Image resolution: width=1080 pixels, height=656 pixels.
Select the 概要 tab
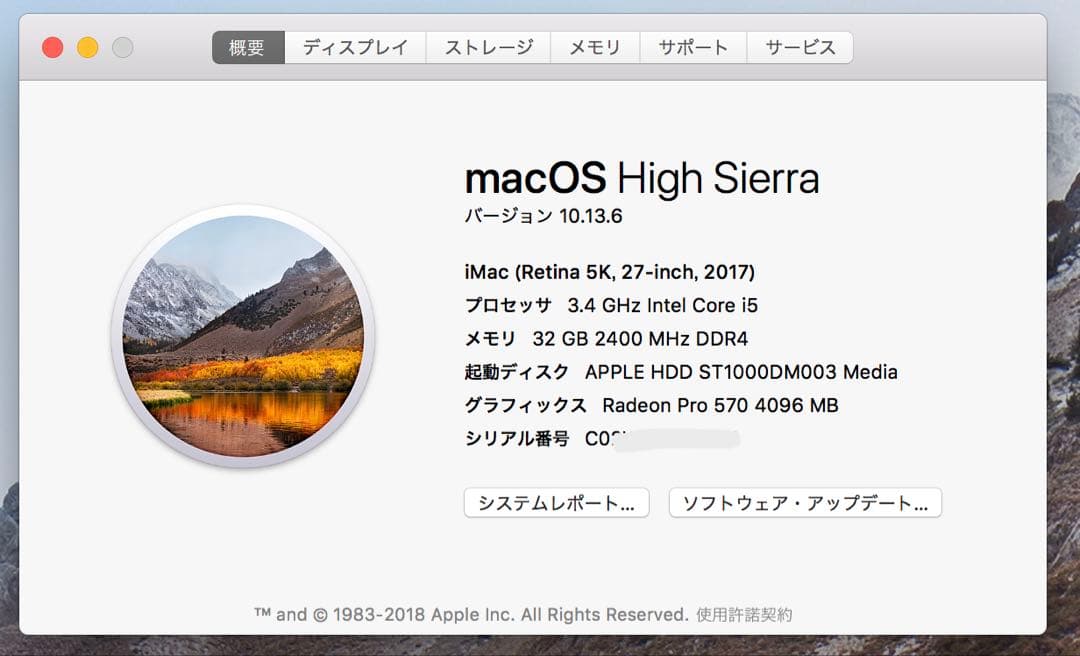(246, 46)
